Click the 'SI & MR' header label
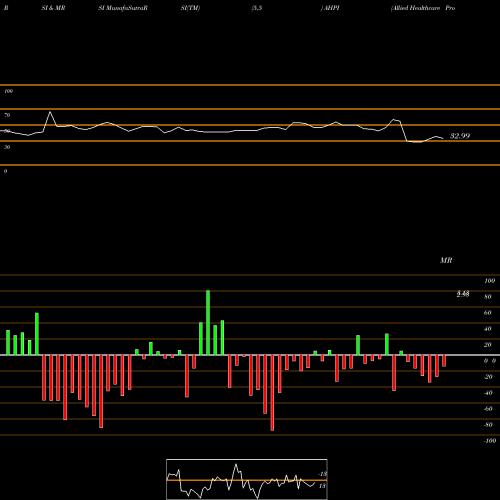Image resolution: width=500 pixels, height=500 pixels. click(x=53, y=8)
